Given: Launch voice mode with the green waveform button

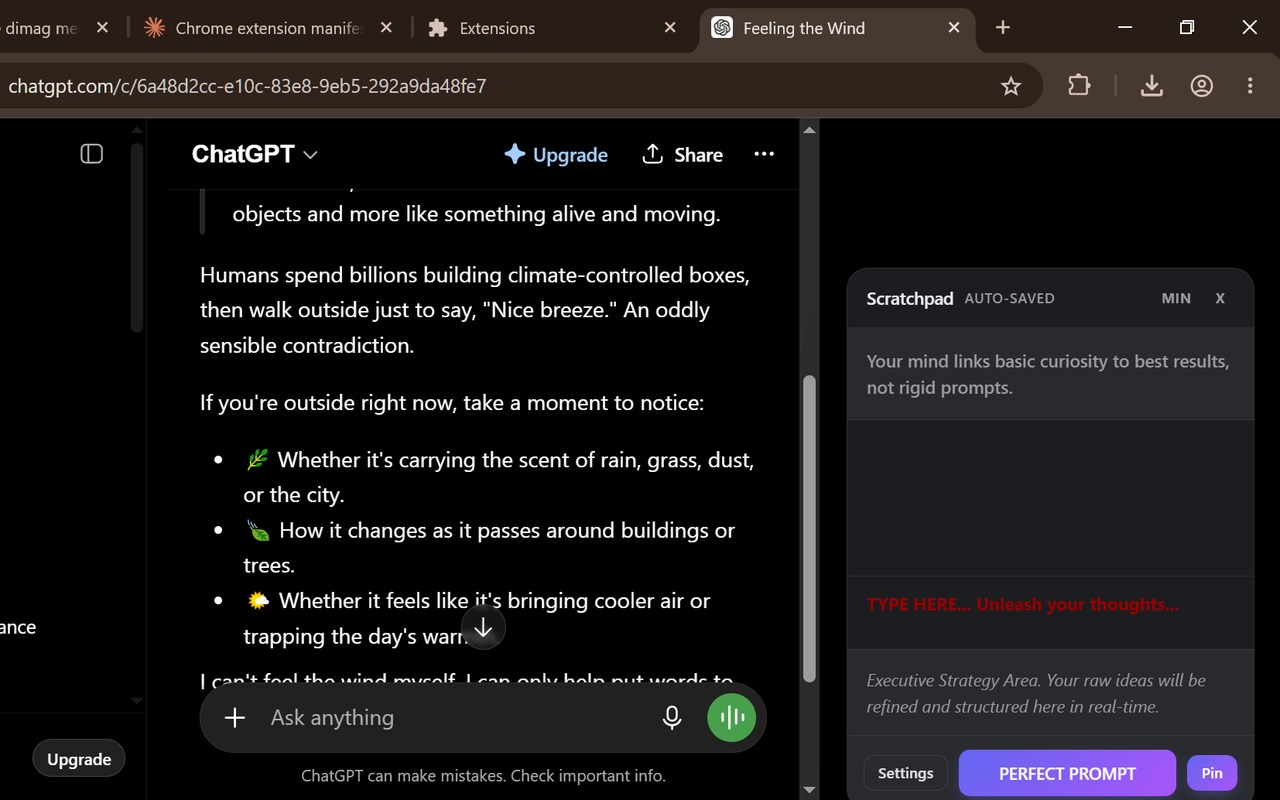Looking at the screenshot, I should click(x=732, y=717).
